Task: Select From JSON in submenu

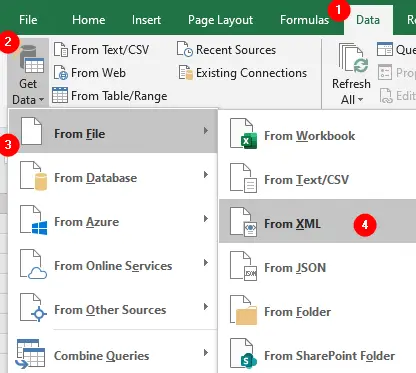Action: pyautogui.click(x=318, y=265)
